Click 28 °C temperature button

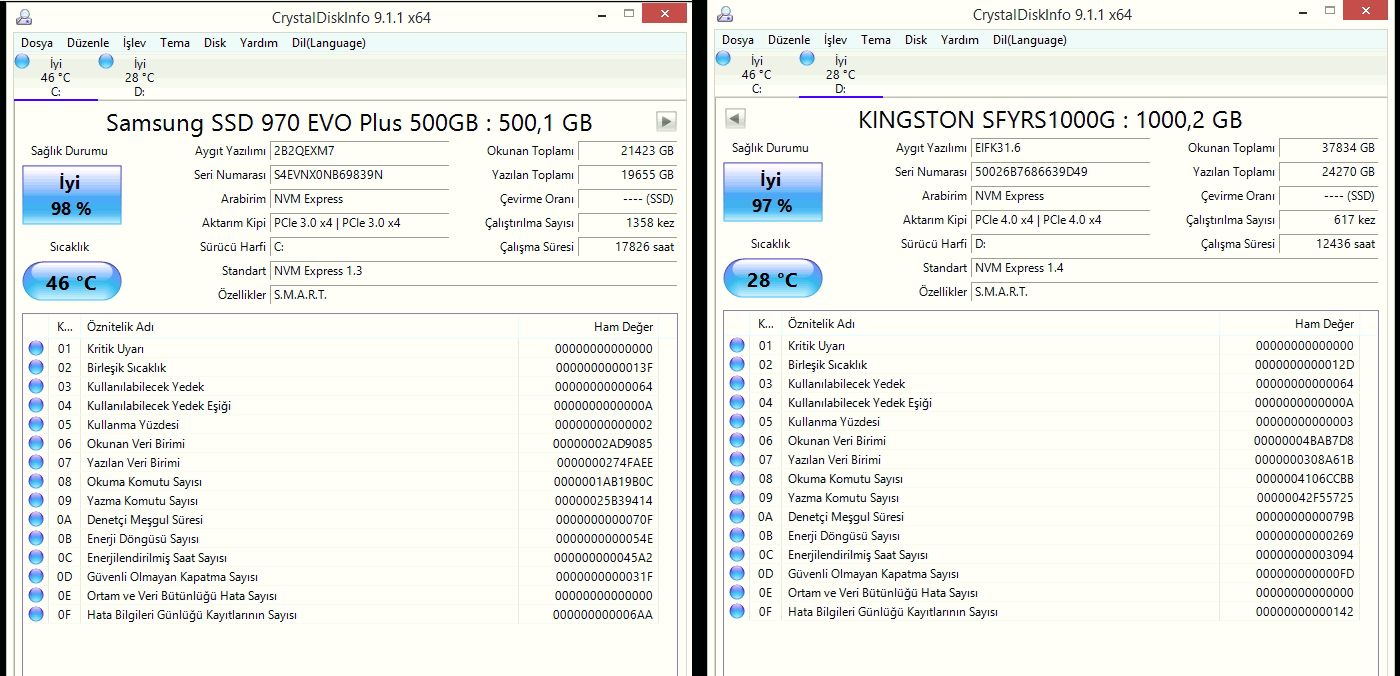[x=772, y=279]
